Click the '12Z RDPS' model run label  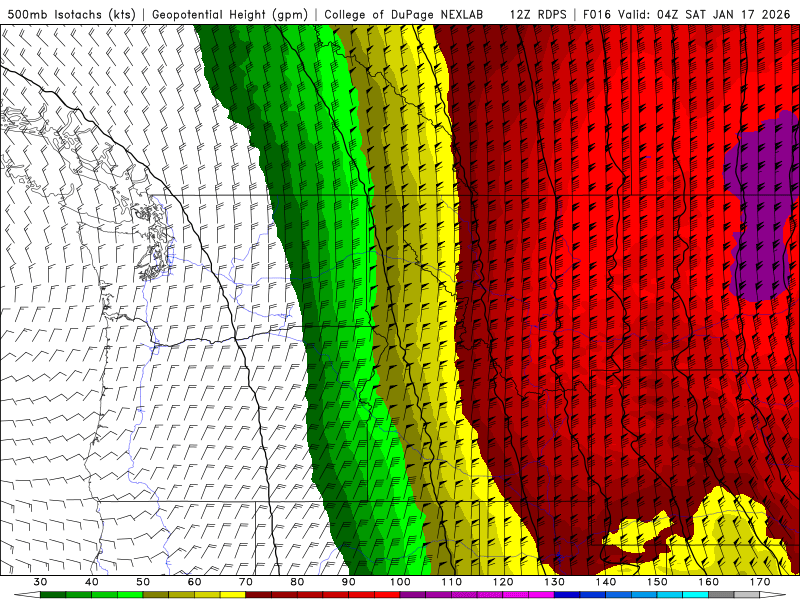(538, 14)
